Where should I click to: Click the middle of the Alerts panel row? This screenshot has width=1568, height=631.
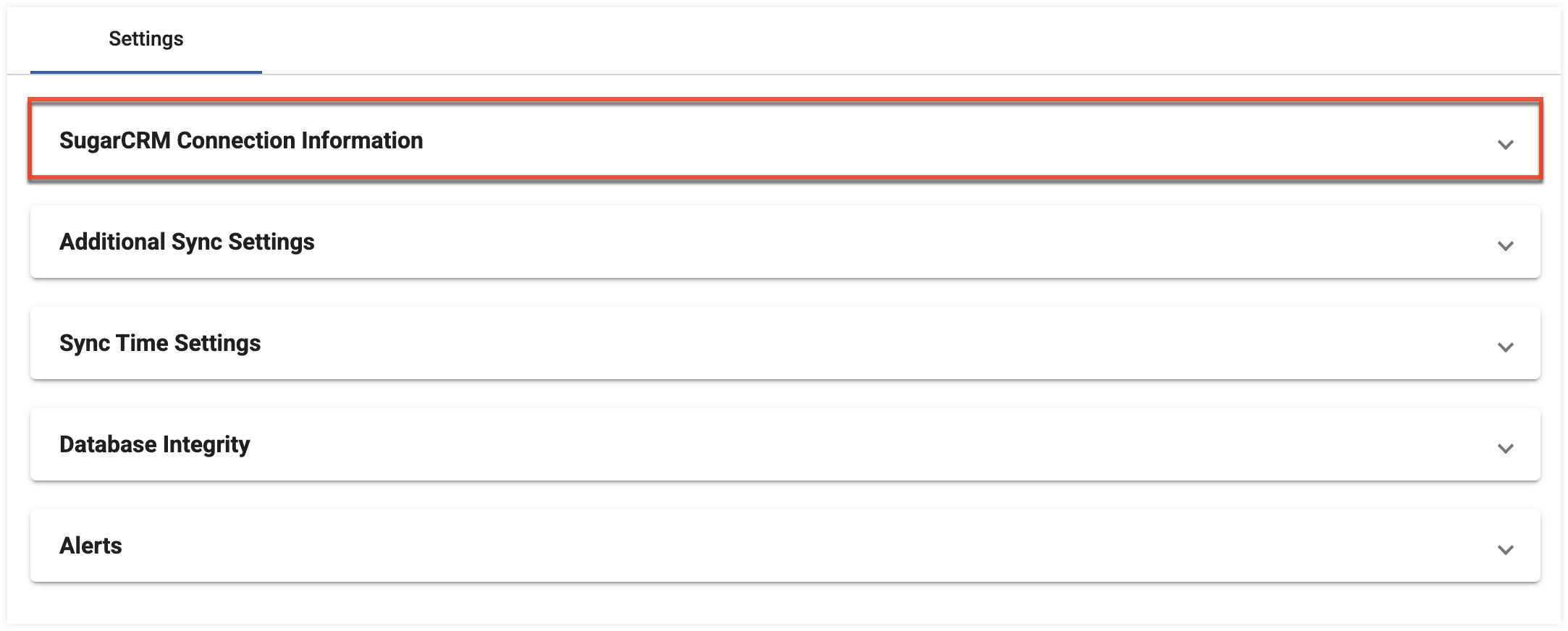click(x=785, y=546)
